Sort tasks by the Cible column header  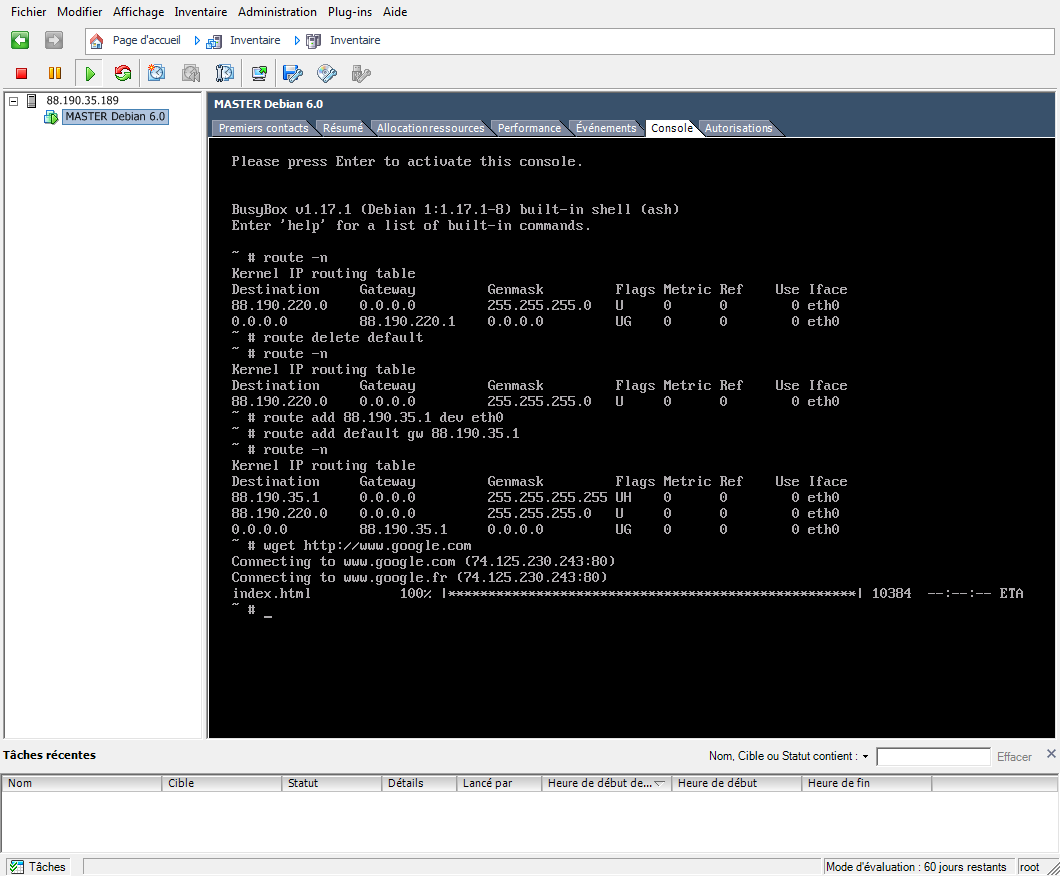coord(222,783)
